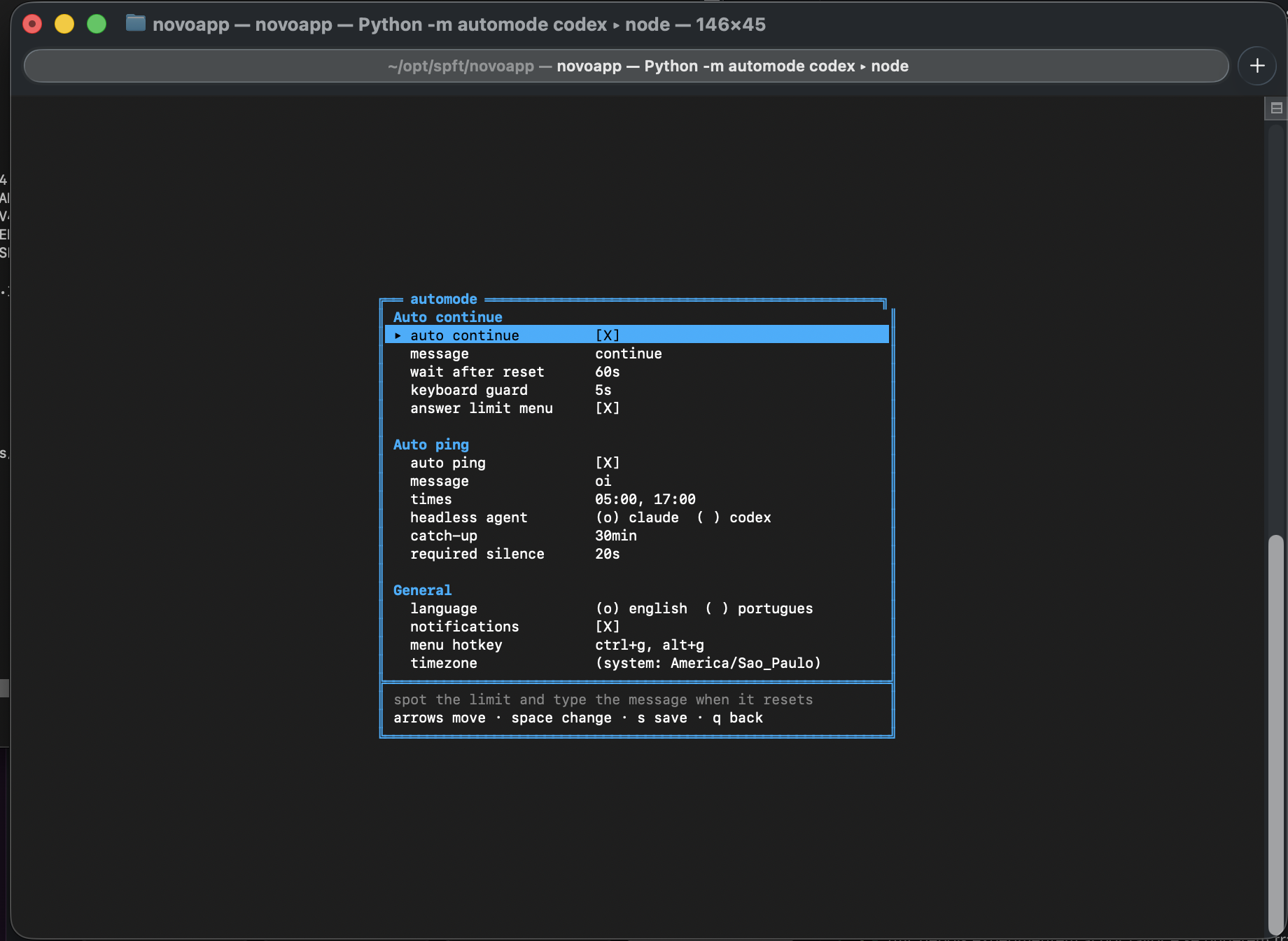Viewport: 1288px width, 941px height.
Task: Click the 'ctrl+g, alt+g' hotkey value
Action: tap(650, 645)
